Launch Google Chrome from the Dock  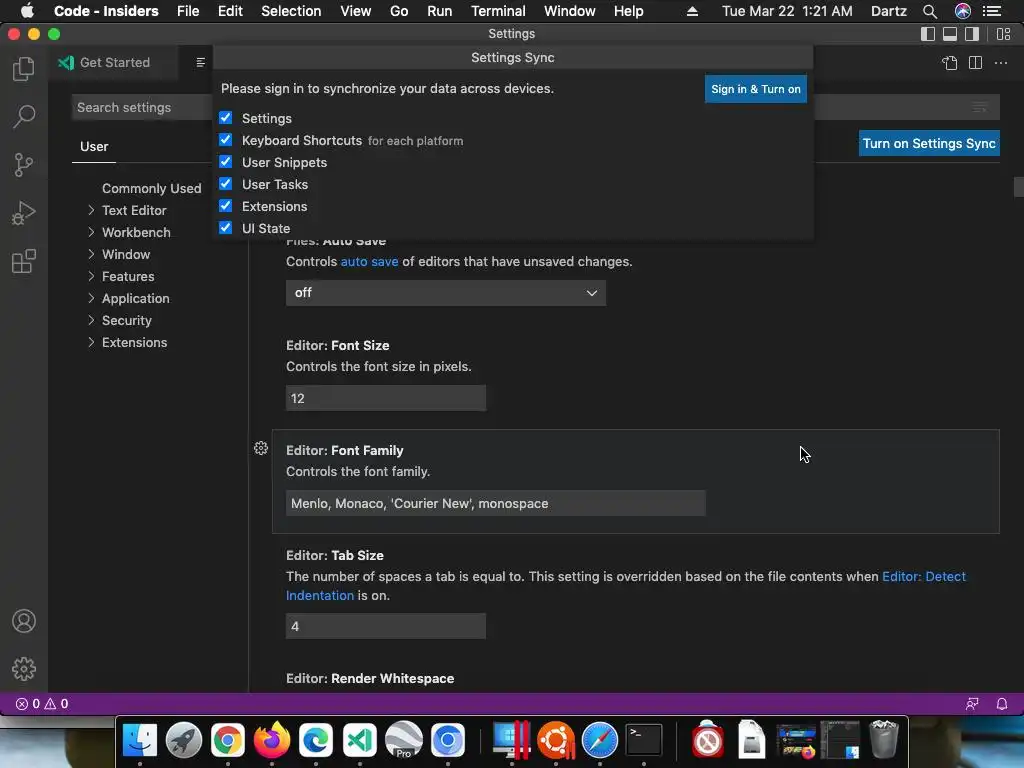[227, 740]
